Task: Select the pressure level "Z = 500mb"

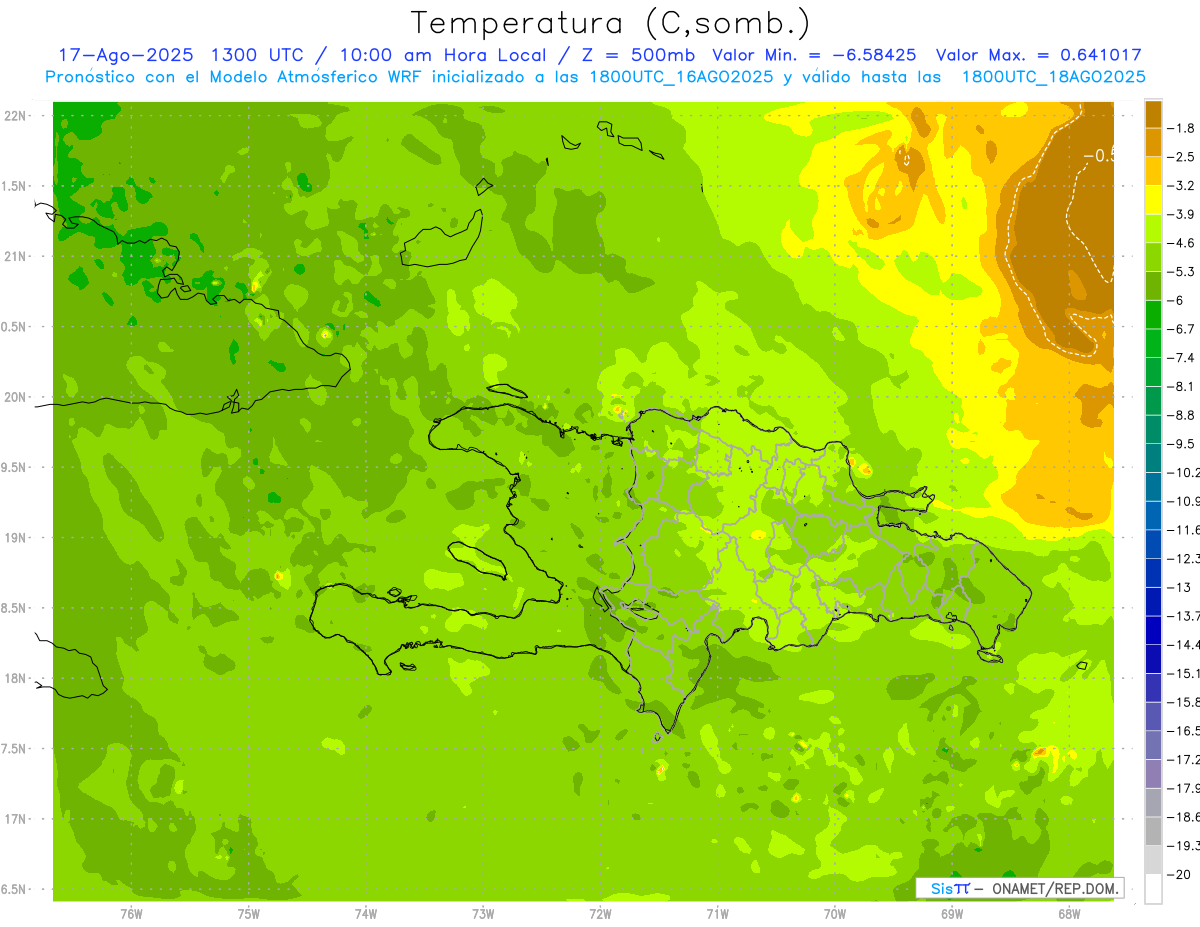Action: pyautogui.click(x=639, y=55)
